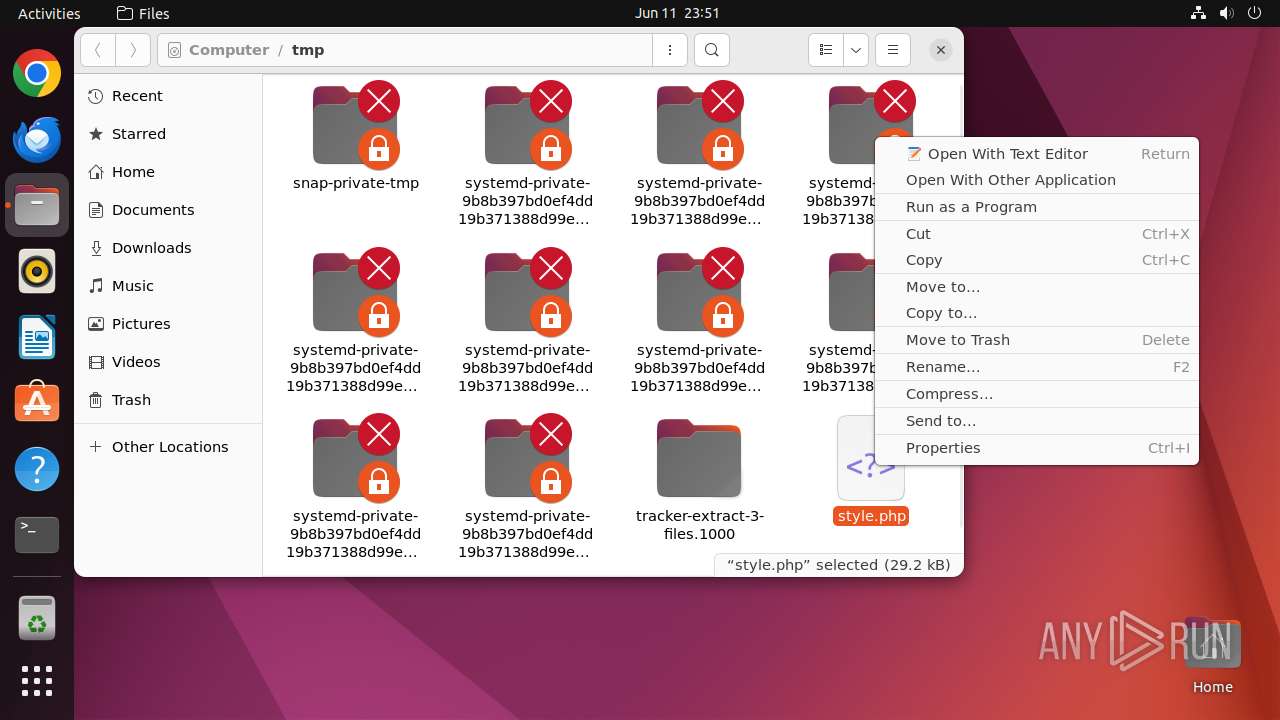1280x720 pixels.
Task: Choose Open With Text Editor
Action: coord(1037,154)
